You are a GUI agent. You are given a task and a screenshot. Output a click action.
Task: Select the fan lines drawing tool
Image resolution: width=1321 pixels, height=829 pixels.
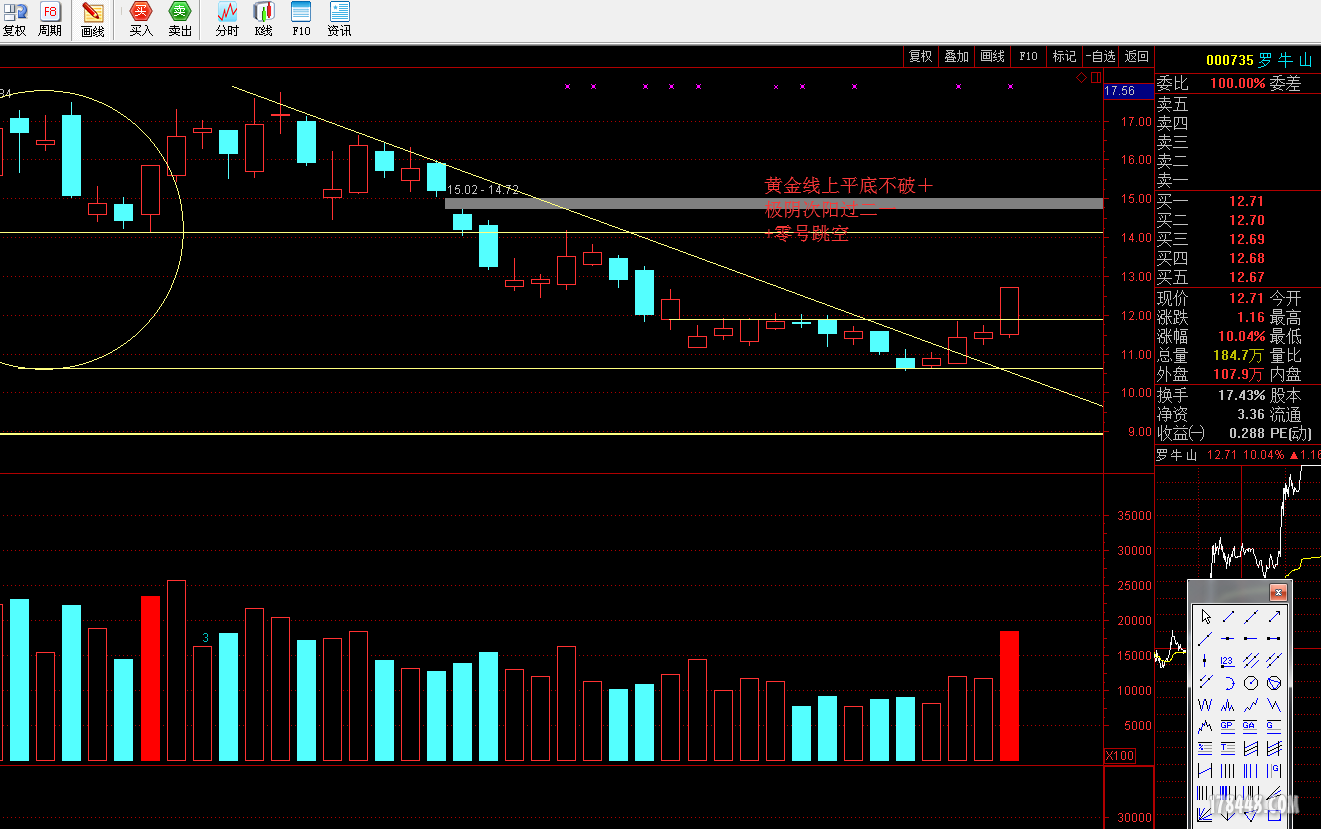(1205, 816)
